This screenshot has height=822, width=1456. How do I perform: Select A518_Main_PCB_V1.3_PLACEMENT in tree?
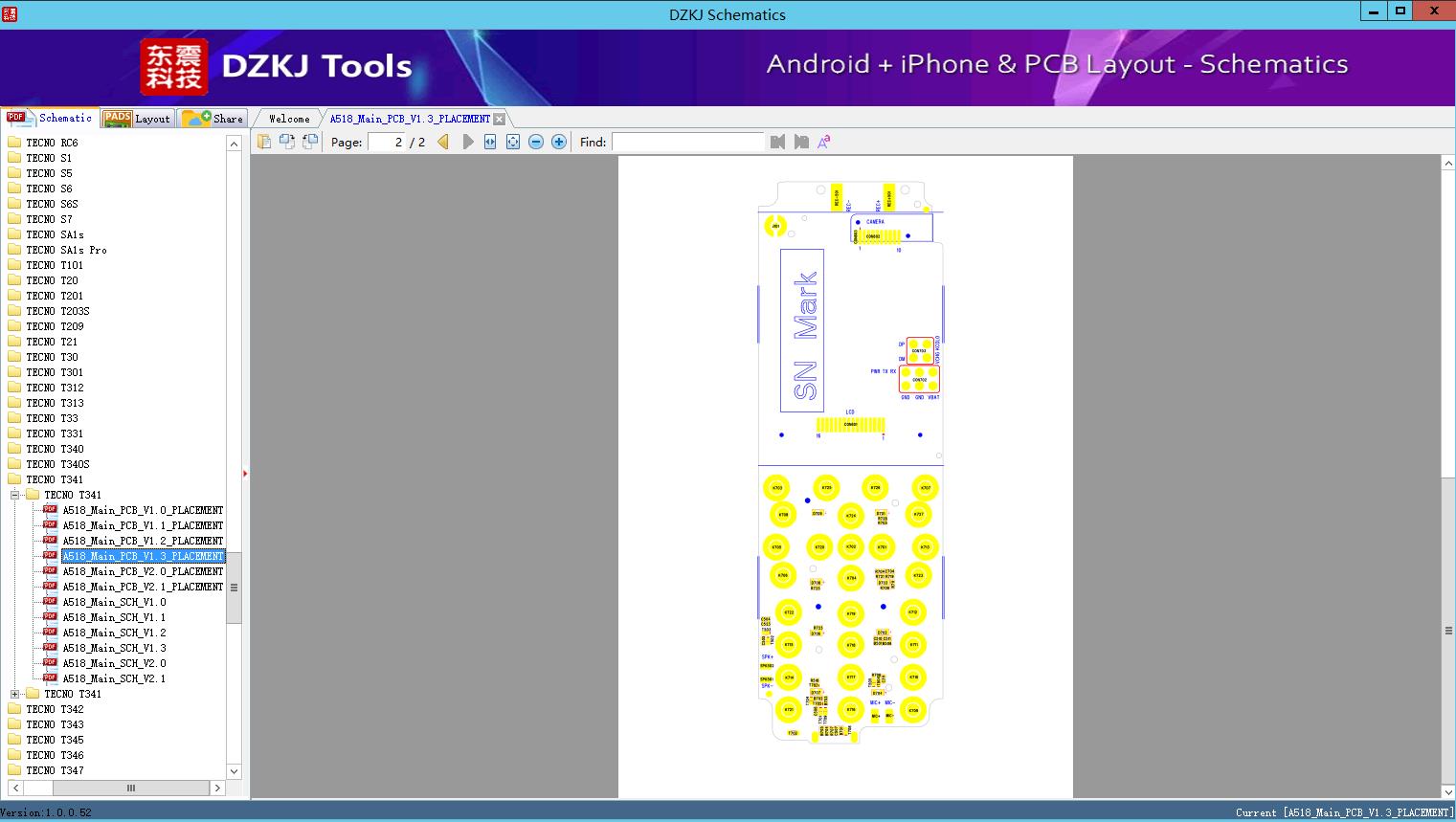pyautogui.click(x=143, y=556)
